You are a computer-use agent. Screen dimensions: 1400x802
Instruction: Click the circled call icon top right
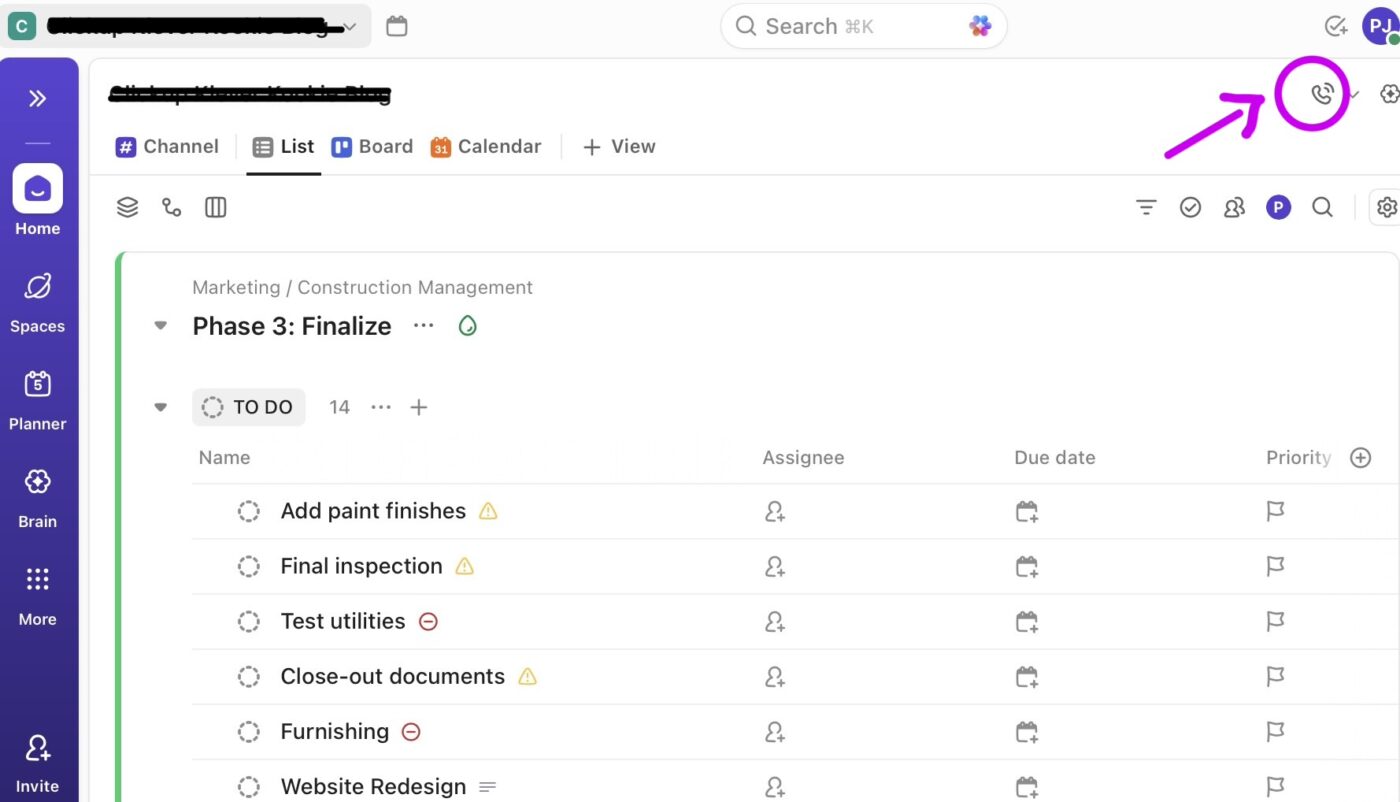tap(1322, 92)
